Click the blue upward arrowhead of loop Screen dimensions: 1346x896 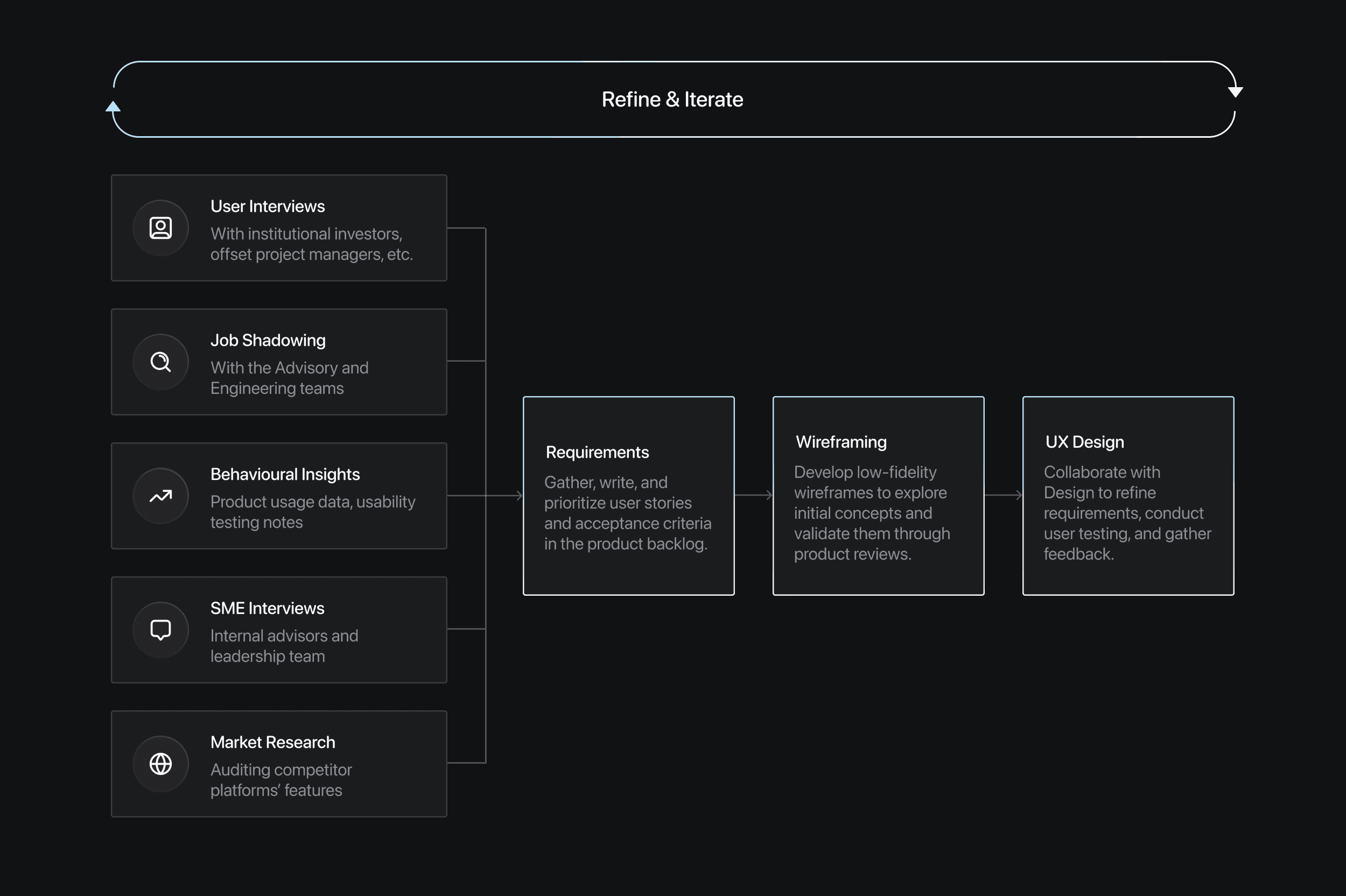[x=113, y=107]
